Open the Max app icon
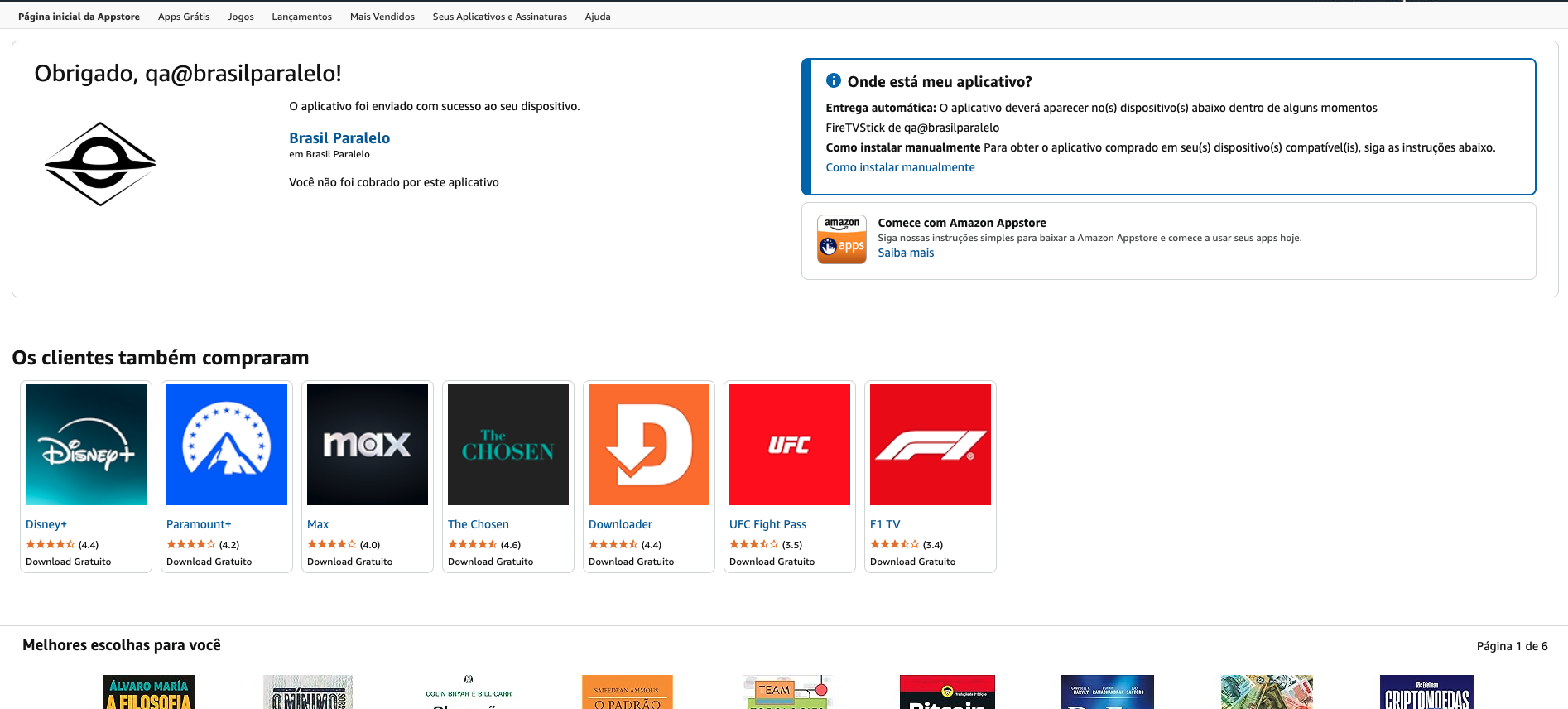The width and height of the screenshot is (1568, 709). coord(368,445)
